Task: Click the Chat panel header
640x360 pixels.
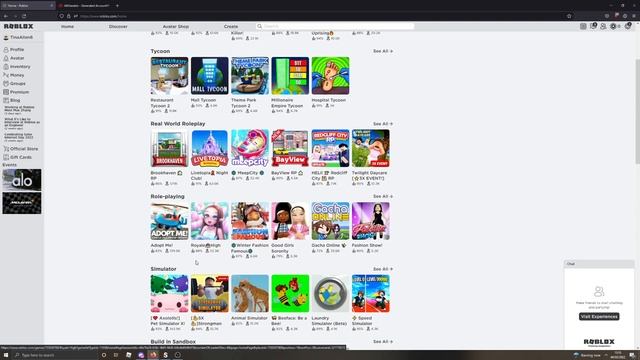Action: click(599, 264)
